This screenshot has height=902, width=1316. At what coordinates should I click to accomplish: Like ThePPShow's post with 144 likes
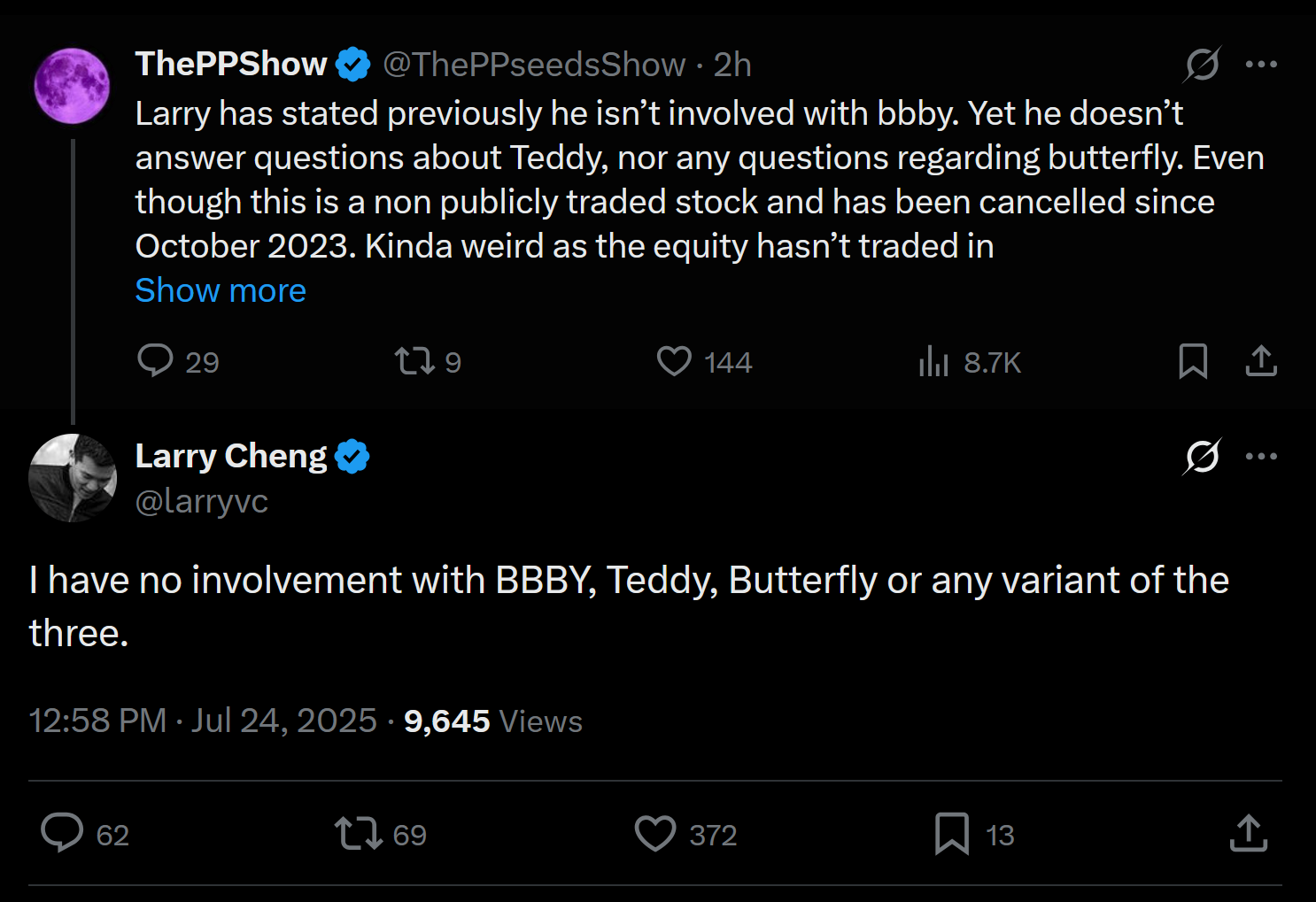tap(674, 361)
